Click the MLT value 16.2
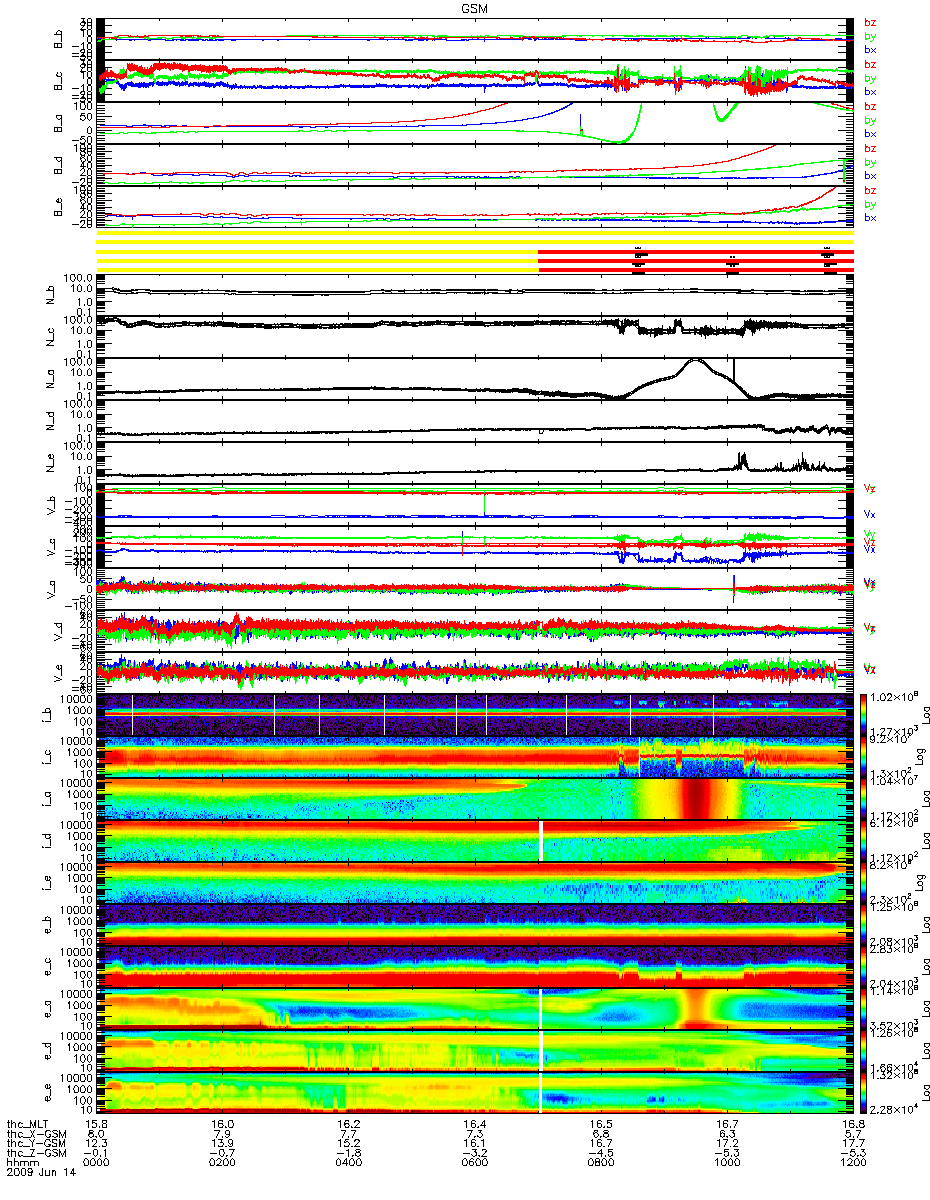This screenshot has height=1200, width=930. pyautogui.click(x=348, y=1124)
